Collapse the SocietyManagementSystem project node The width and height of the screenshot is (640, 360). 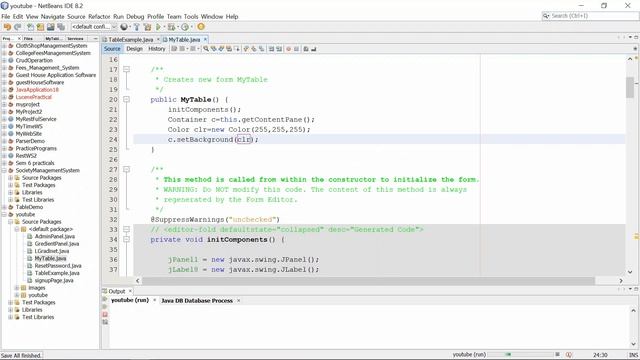click(x=4, y=170)
